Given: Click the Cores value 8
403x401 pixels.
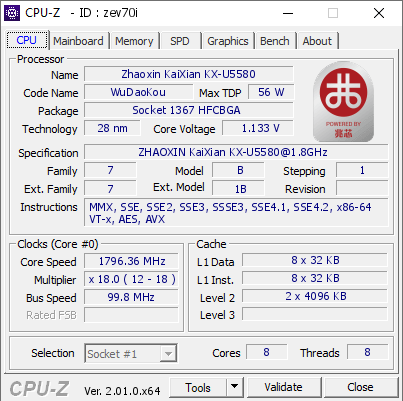Looking at the screenshot, I should point(267,352).
